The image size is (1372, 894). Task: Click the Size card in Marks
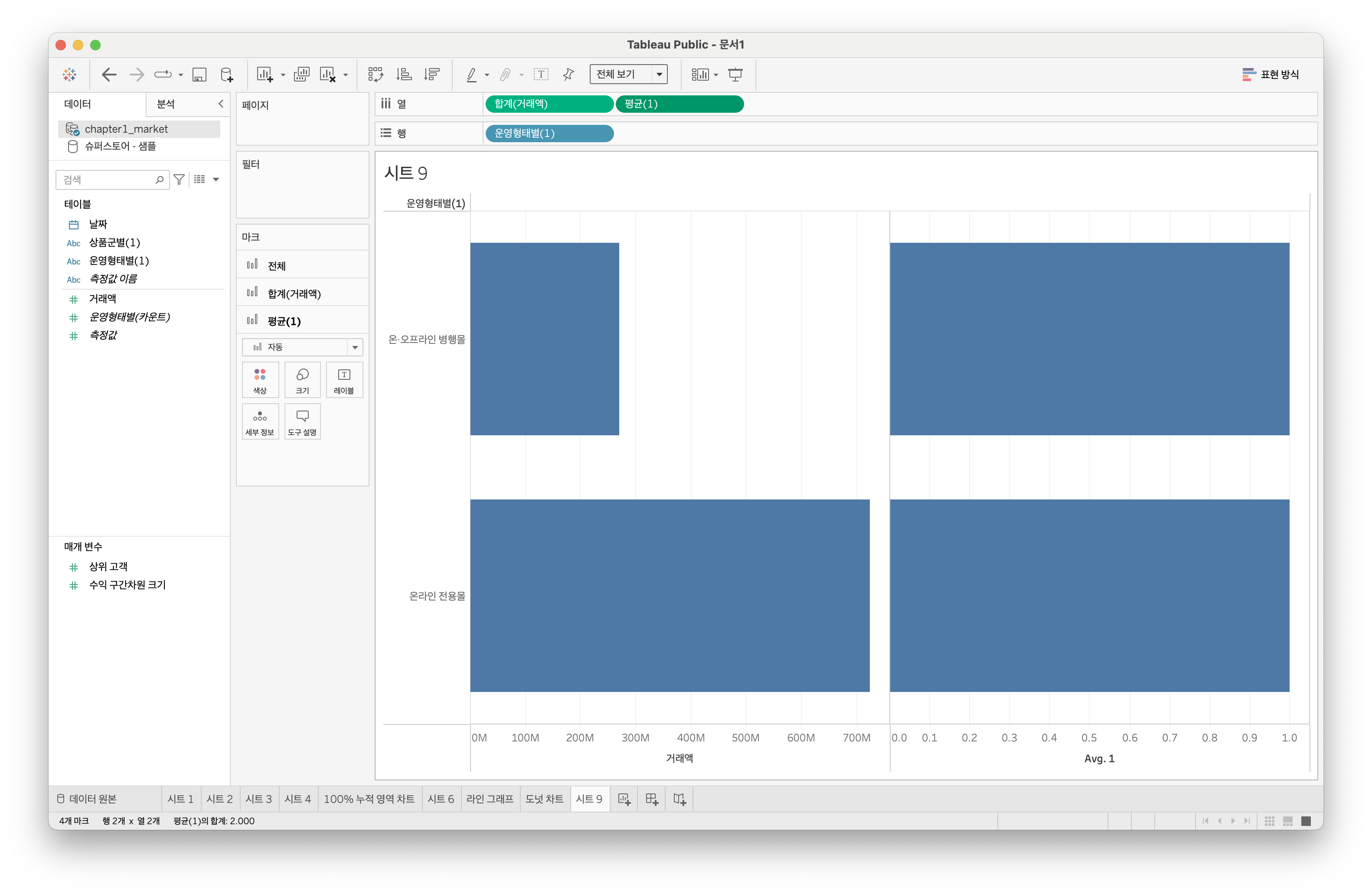point(302,380)
